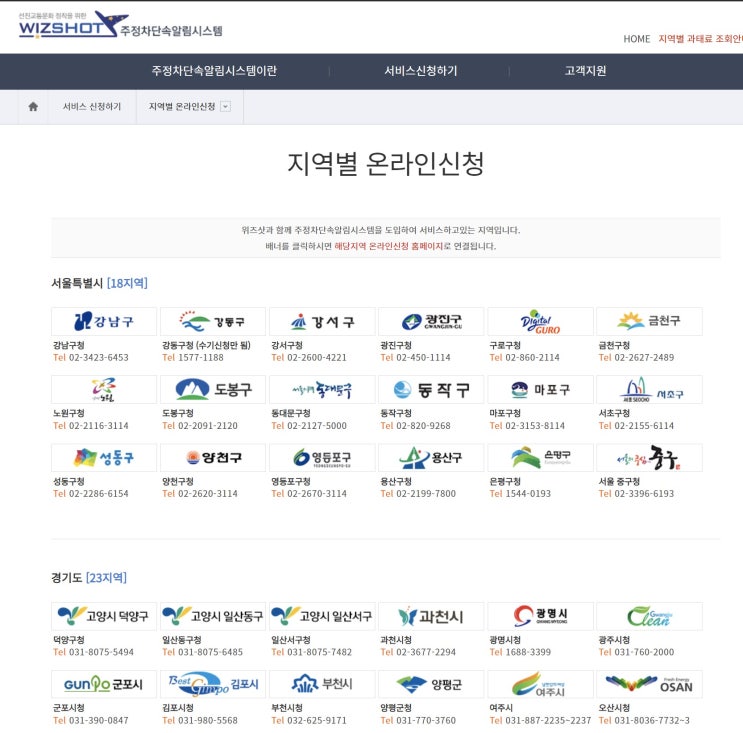Viewport: 743px width, 733px height.
Task: Open 고양시 일산동구 banner
Action: 213,616
